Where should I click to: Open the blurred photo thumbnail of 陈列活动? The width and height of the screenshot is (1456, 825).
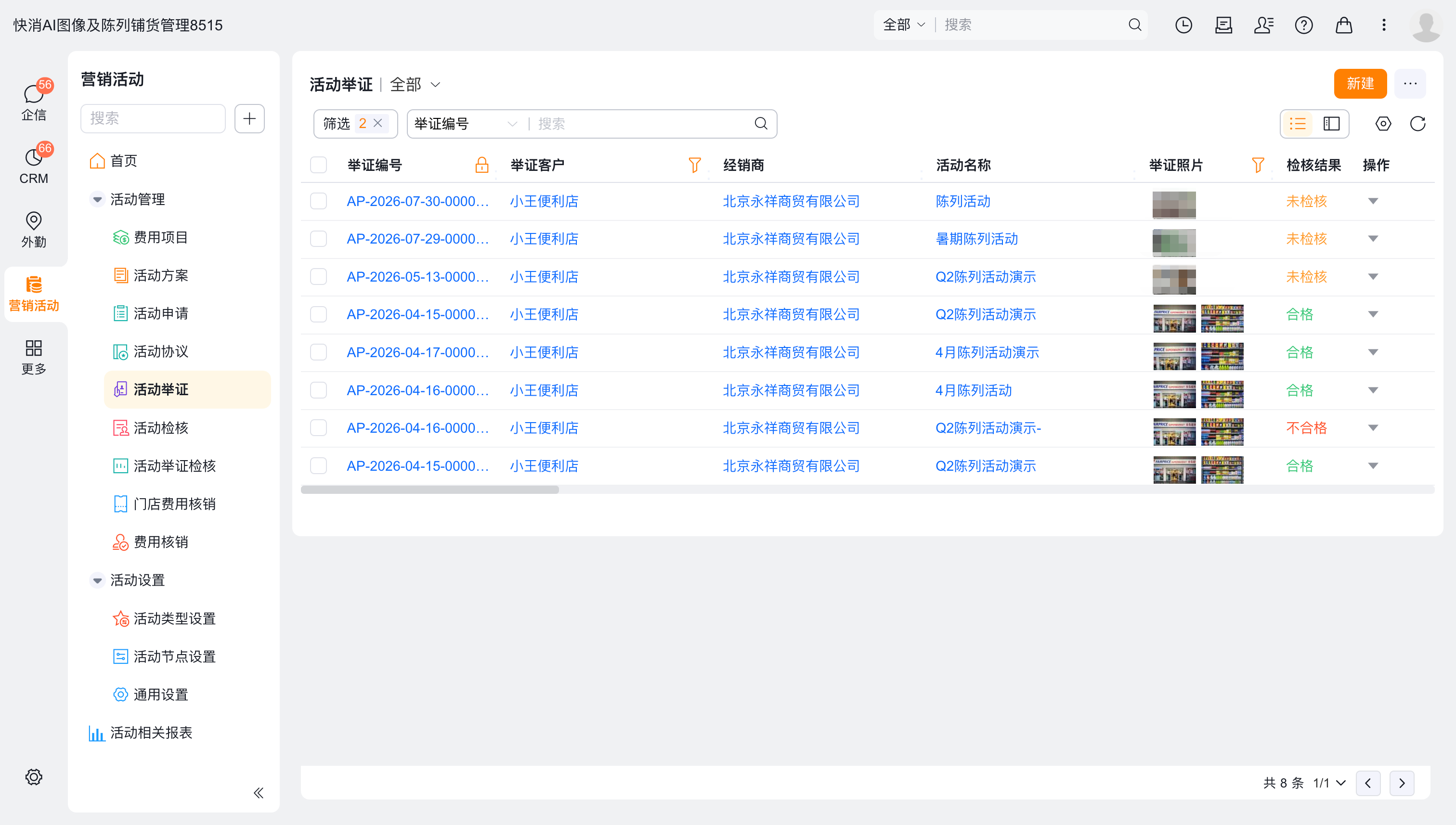pyautogui.click(x=1174, y=205)
